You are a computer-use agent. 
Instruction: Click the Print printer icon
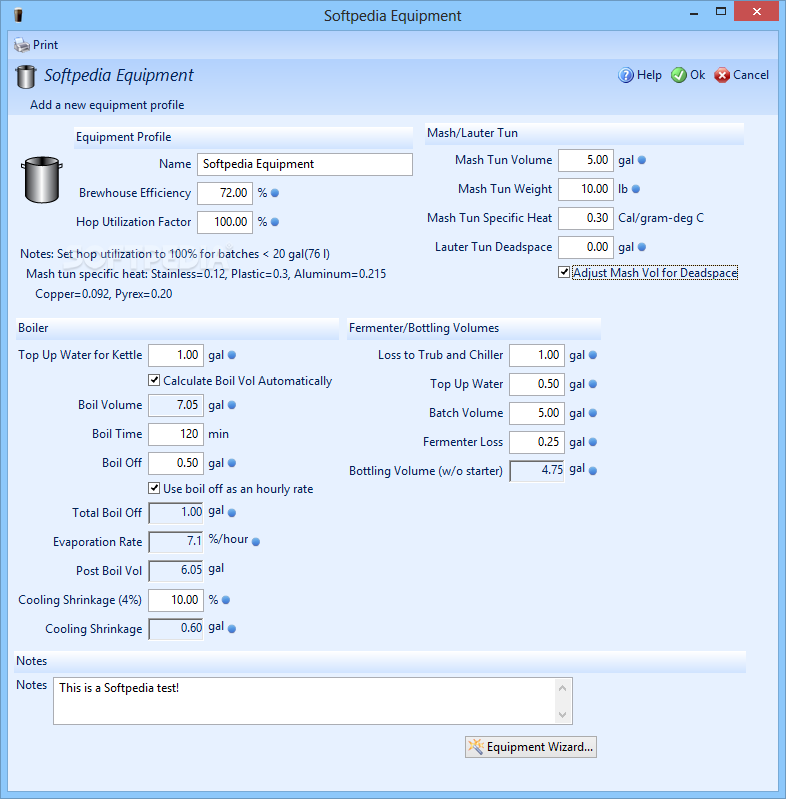tap(22, 45)
